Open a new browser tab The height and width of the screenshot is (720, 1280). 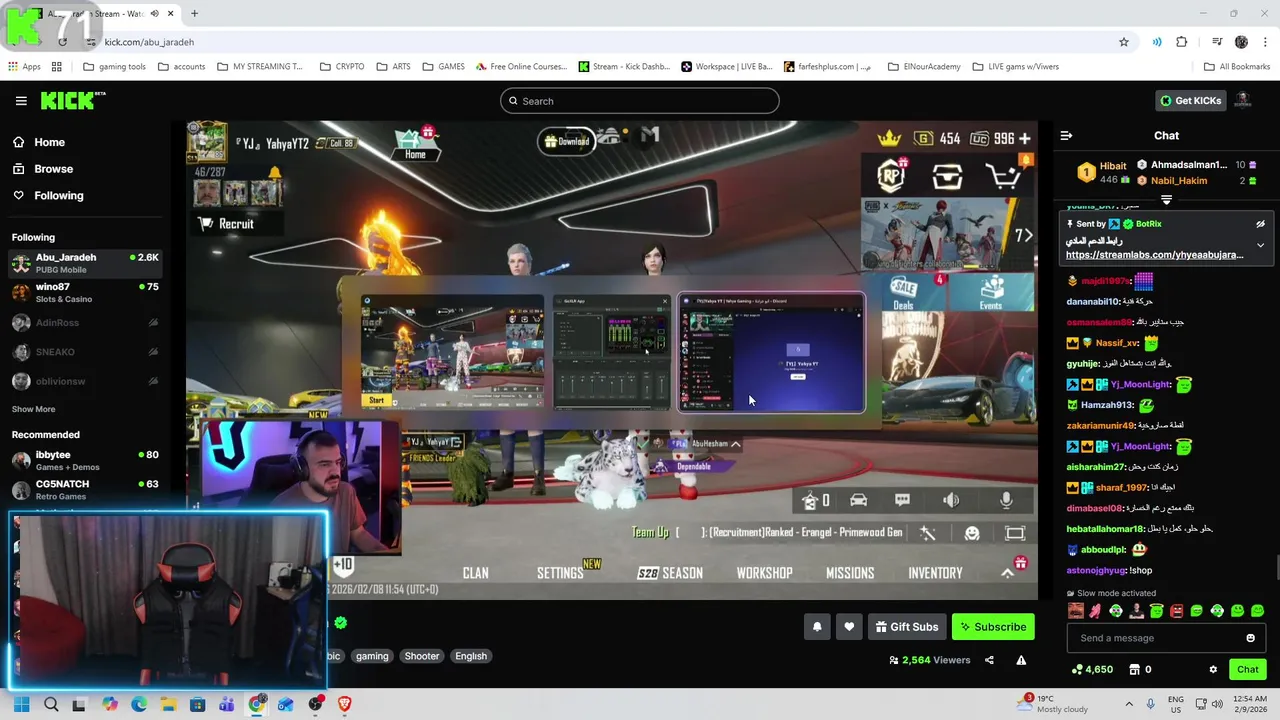[x=194, y=14]
